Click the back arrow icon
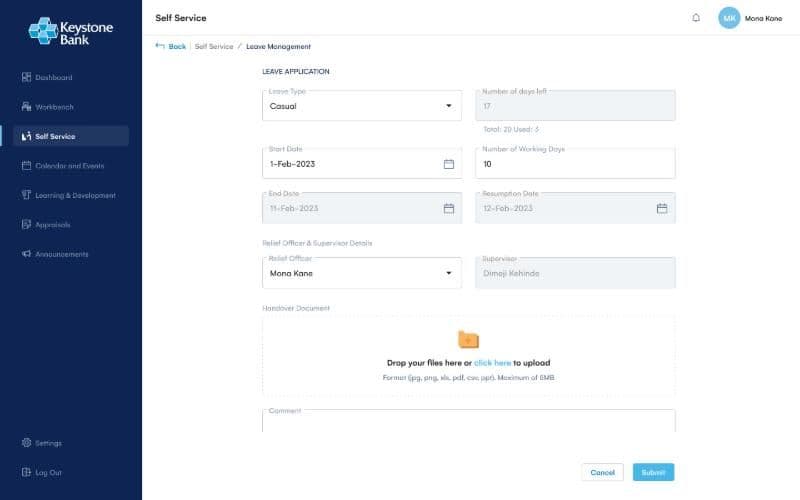 point(160,46)
